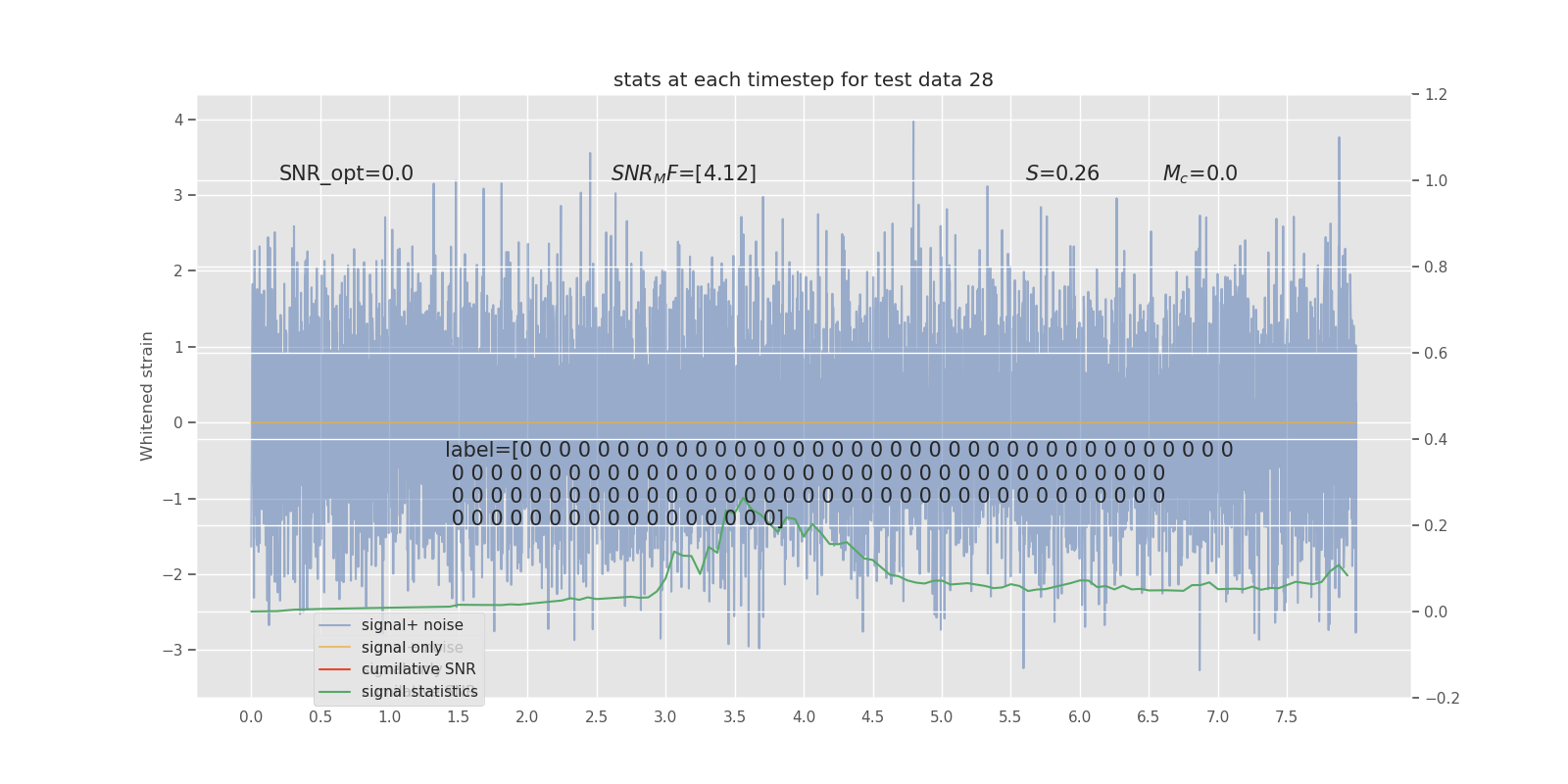This screenshot has height=784, width=1568.
Task: Select the right y-axis tick label "0.2"
Action: (x=1436, y=526)
